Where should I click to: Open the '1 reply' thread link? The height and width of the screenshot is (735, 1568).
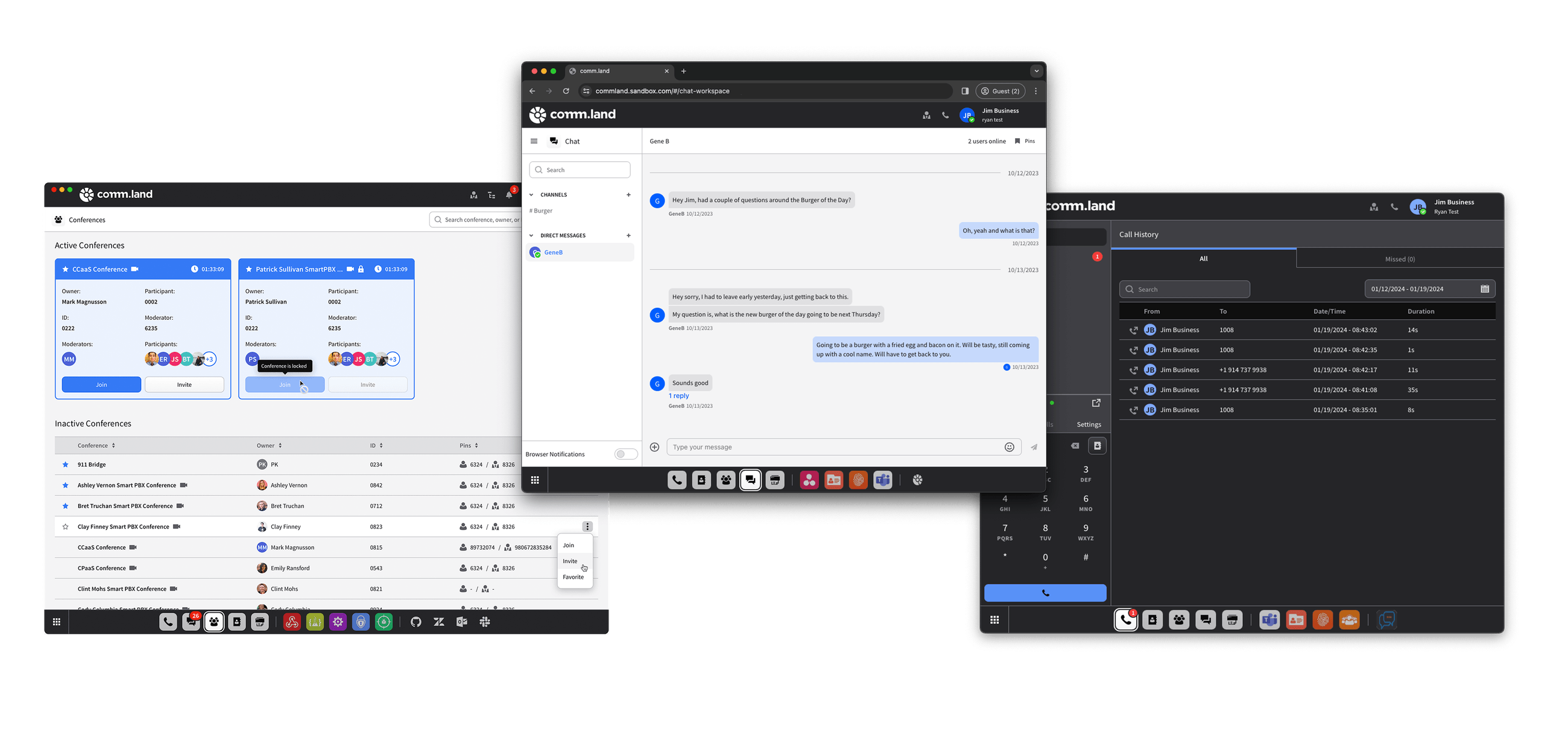pyautogui.click(x=678, y=395)
